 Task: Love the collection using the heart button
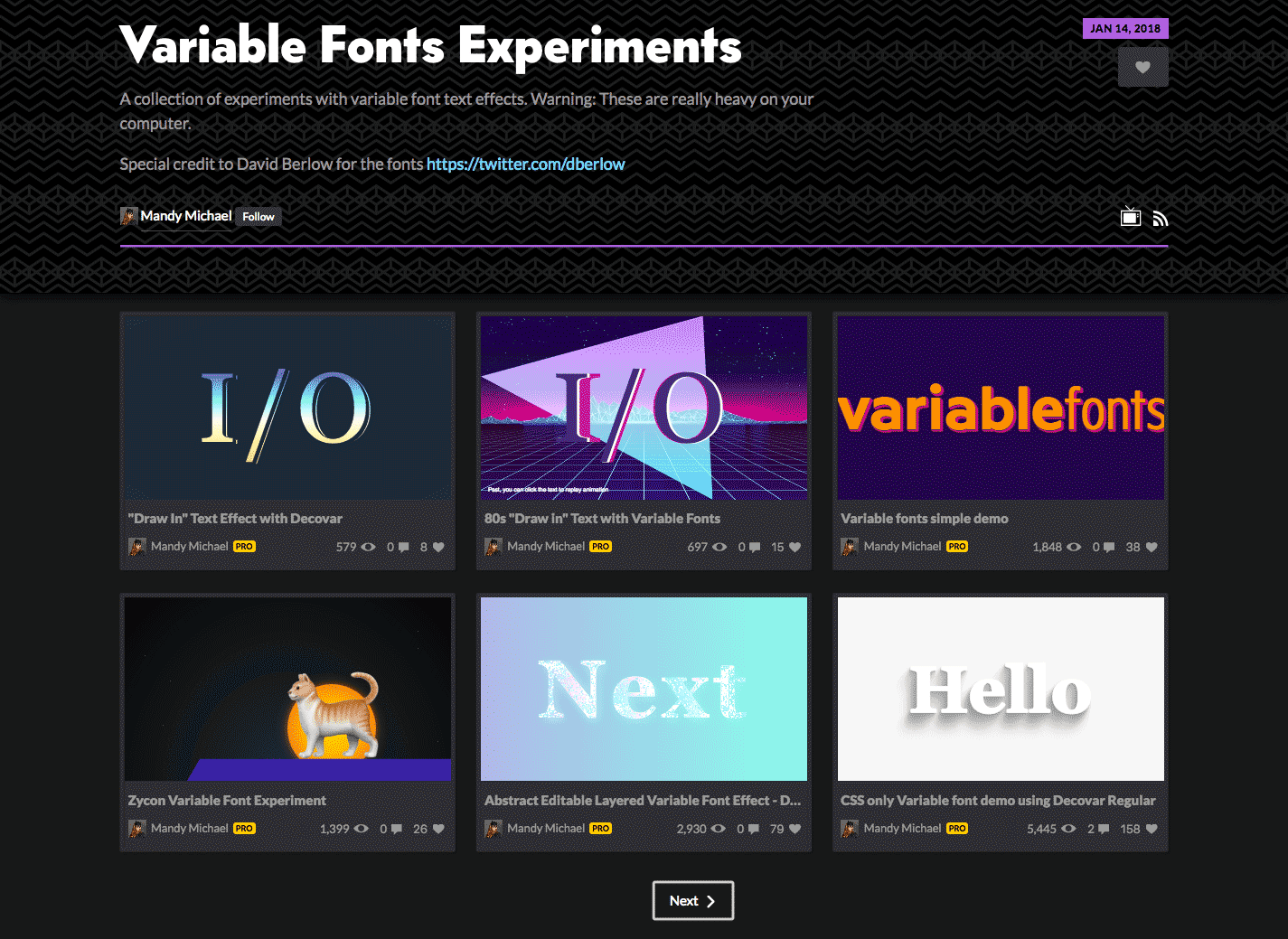1142,66
